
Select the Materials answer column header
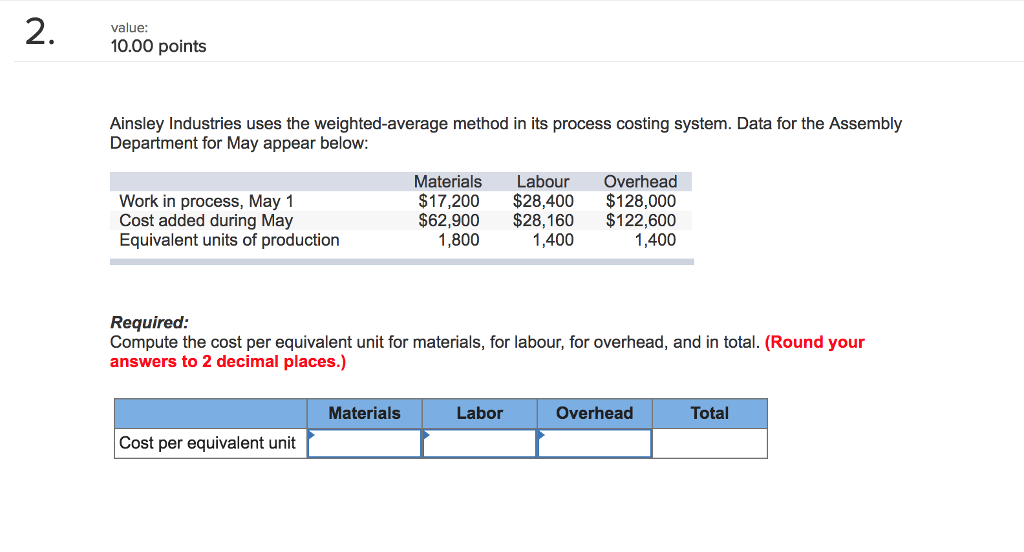coord(364,414)
